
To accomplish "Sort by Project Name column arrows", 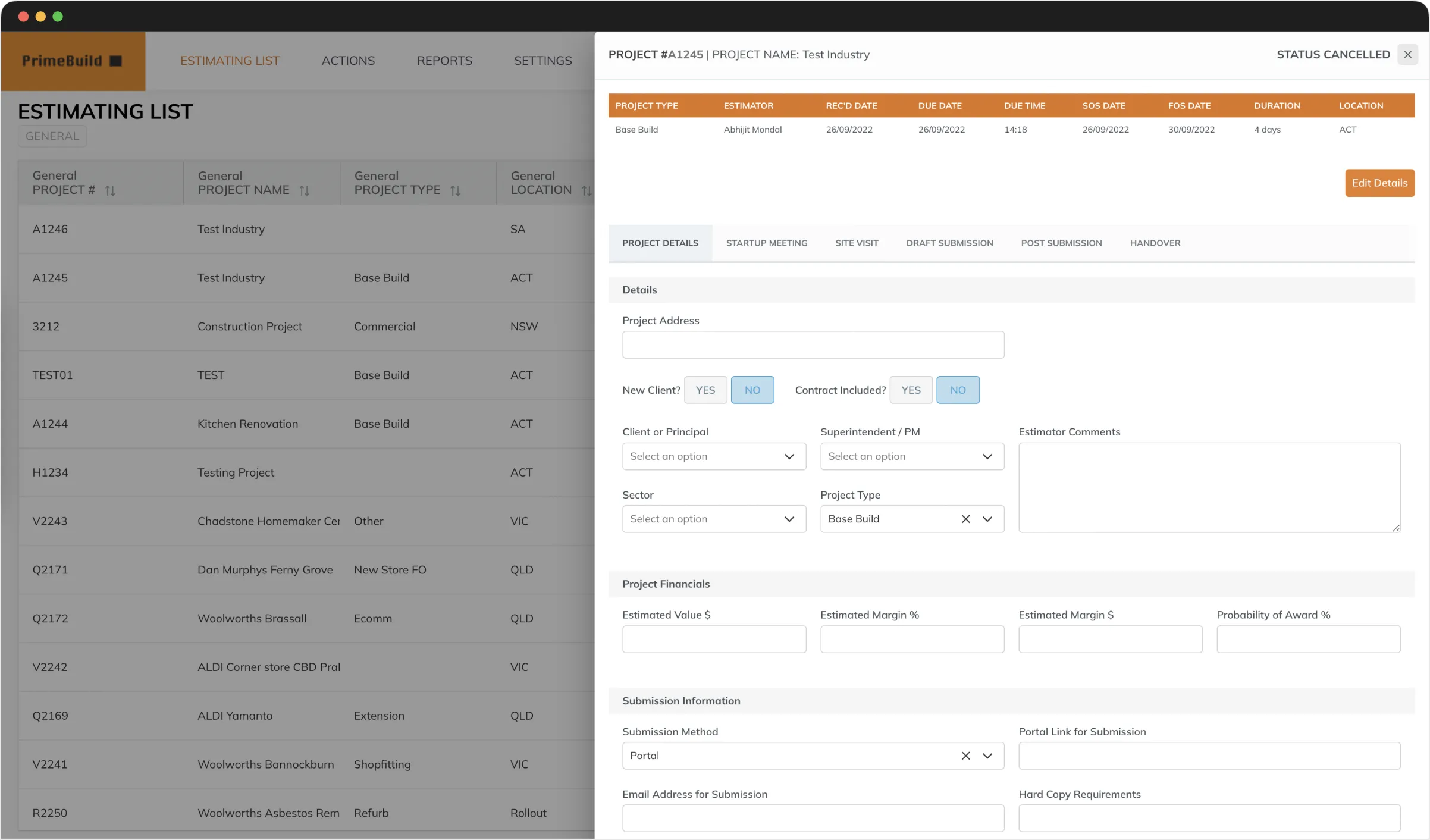I will point(304,191).
